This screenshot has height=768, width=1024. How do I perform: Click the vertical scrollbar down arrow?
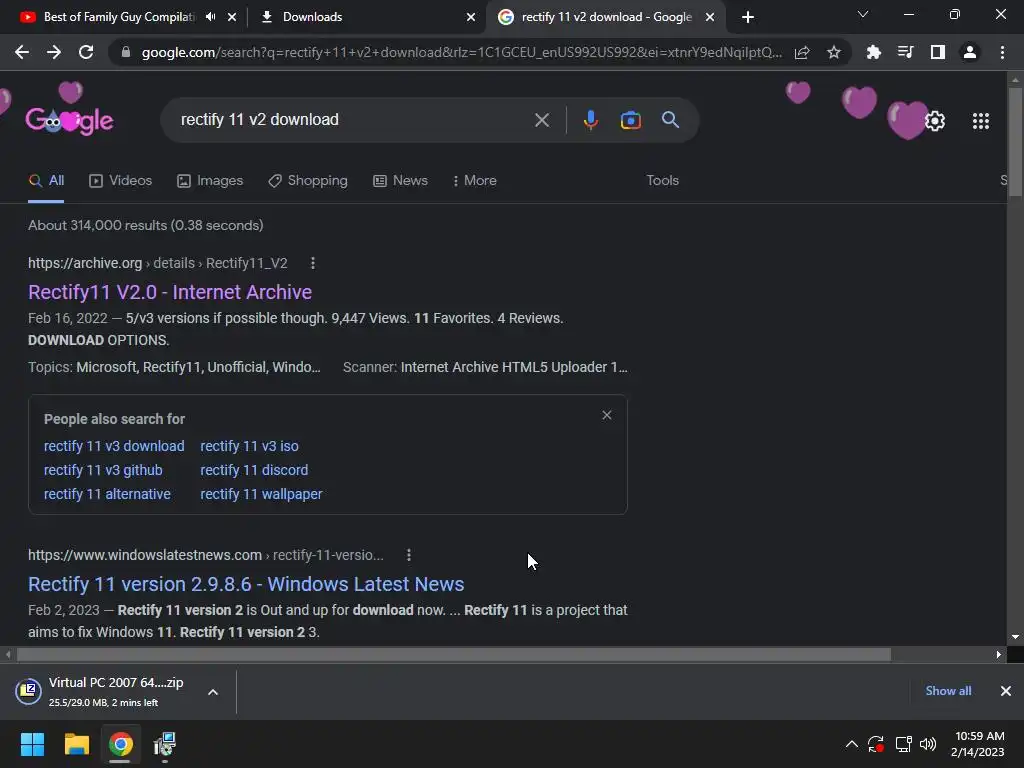pyautogui.click(x=1015, y=637)
